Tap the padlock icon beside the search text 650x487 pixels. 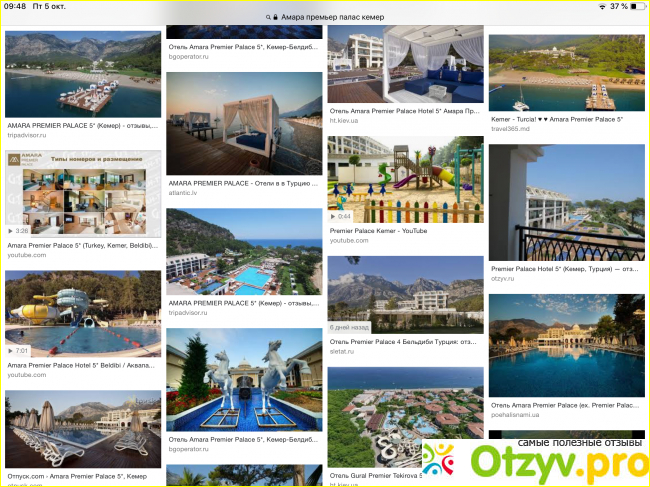click(x=275, y=17)
